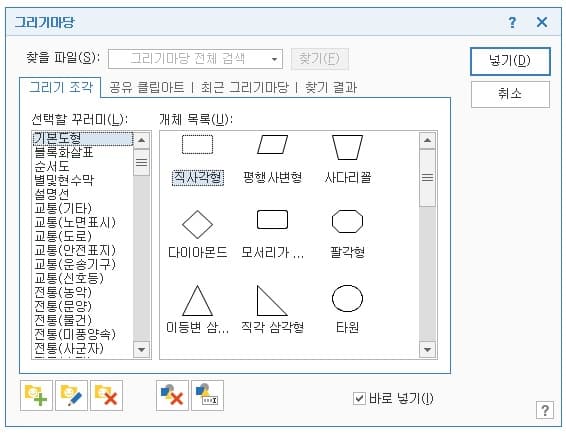Click the rename object icon
This screenshot has height=434, width=566.
point(208,395)
